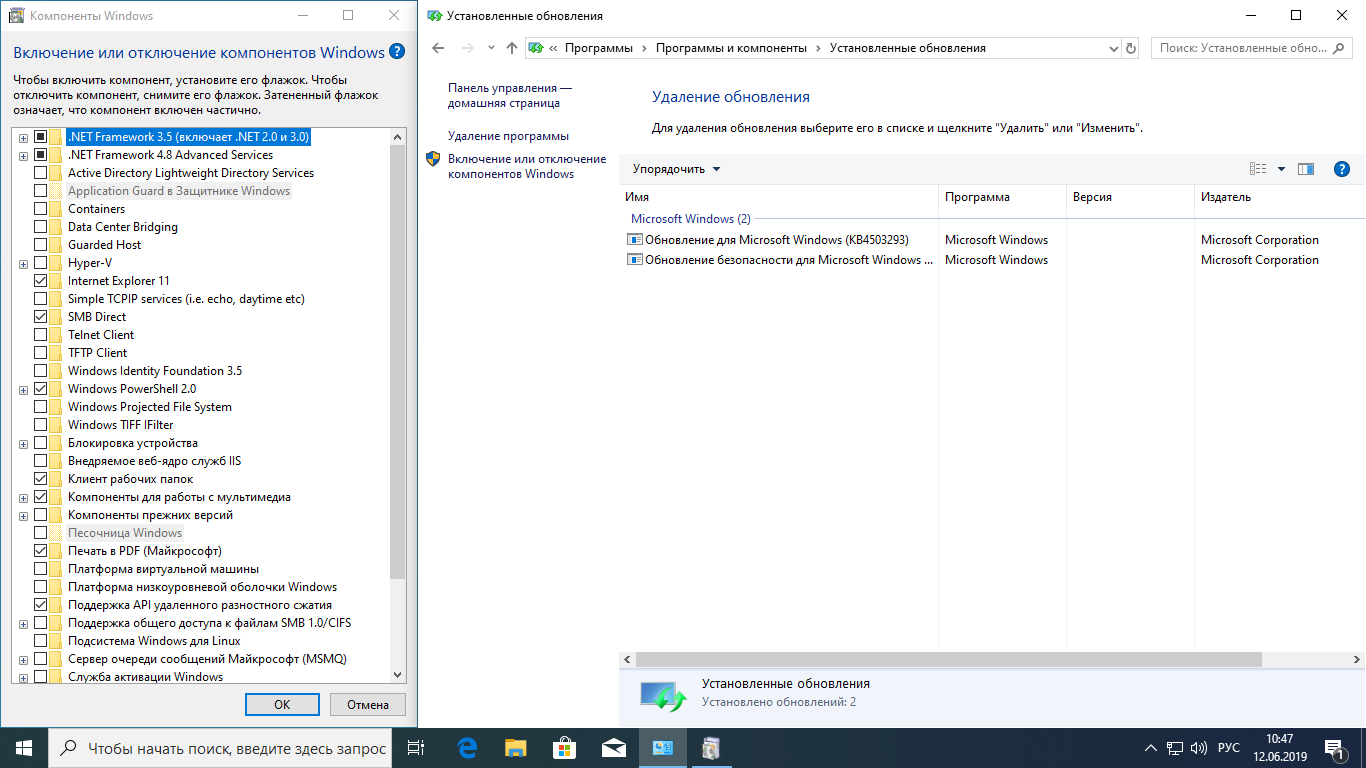Expand Компоненты прежних версий node
The image size is (1366, 768).
pos(23,515)
